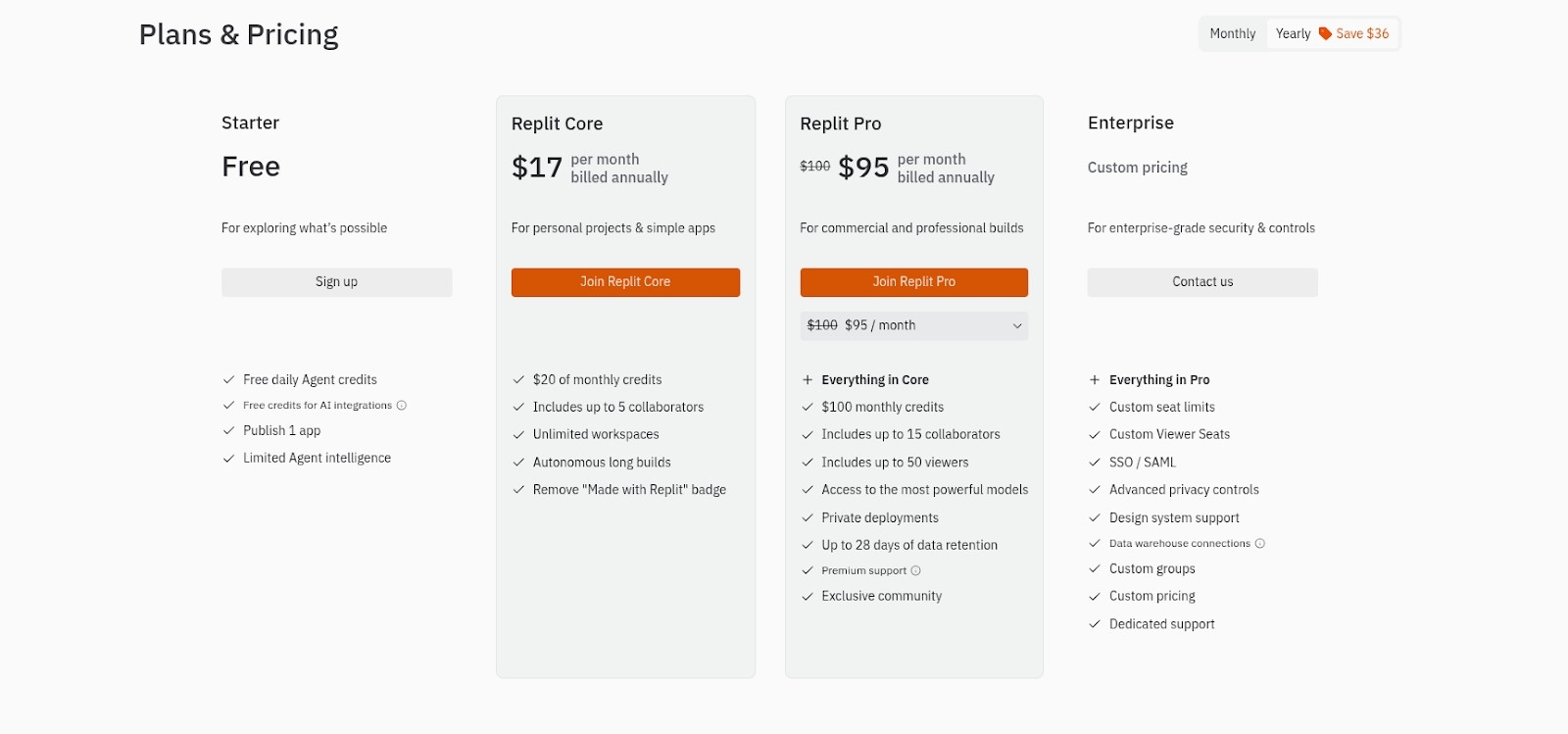Click Contact us for Enterprise plan

coord(1202,281)
